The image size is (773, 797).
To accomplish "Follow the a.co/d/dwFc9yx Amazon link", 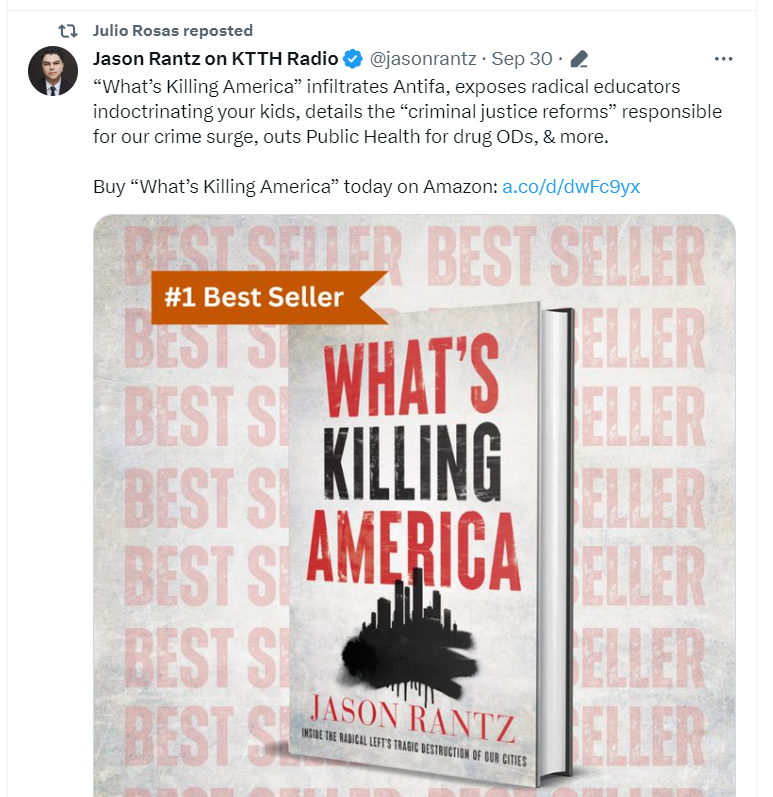I will (570, 187).
